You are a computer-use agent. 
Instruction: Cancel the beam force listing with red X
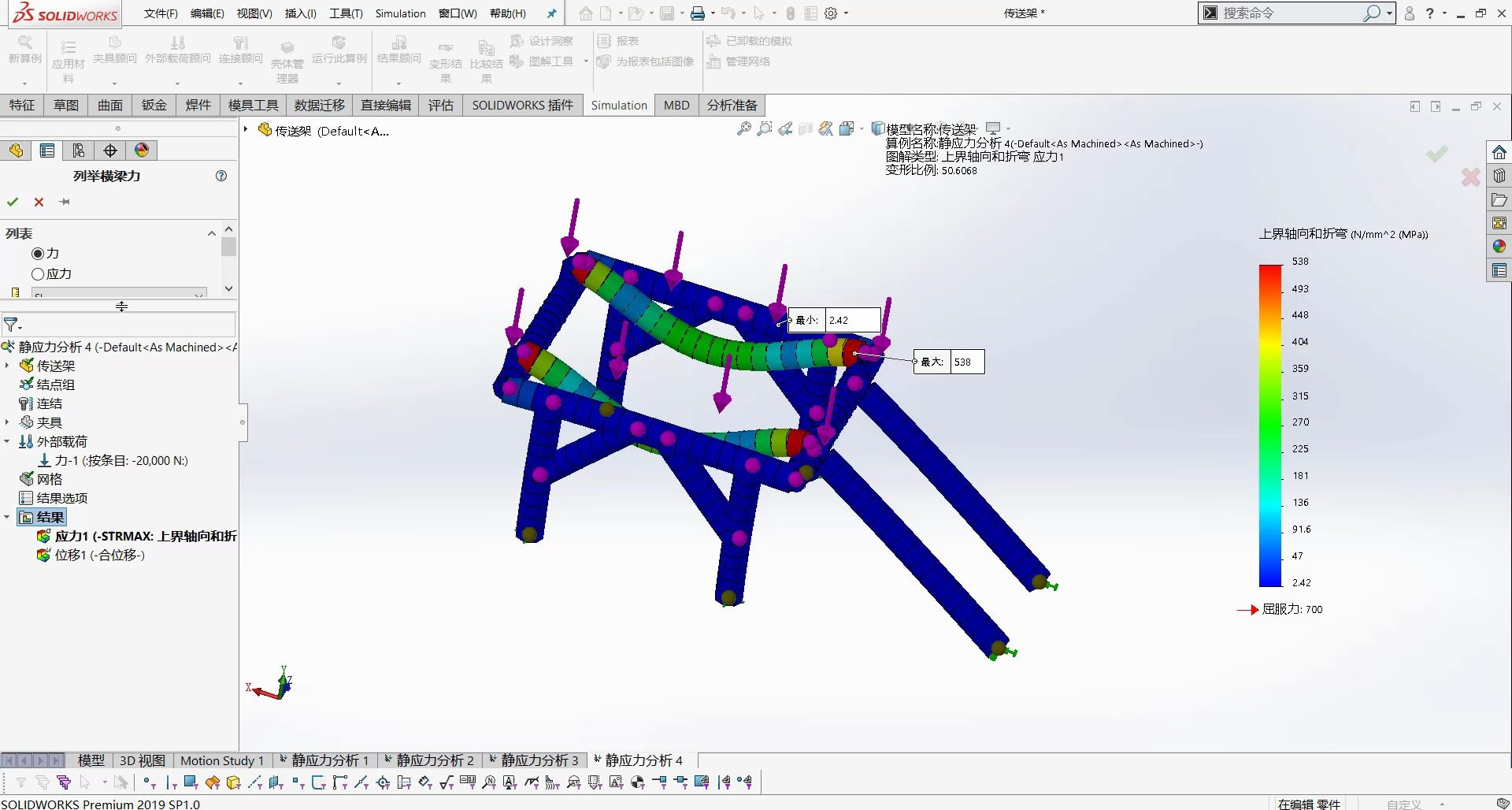(39, 202)
